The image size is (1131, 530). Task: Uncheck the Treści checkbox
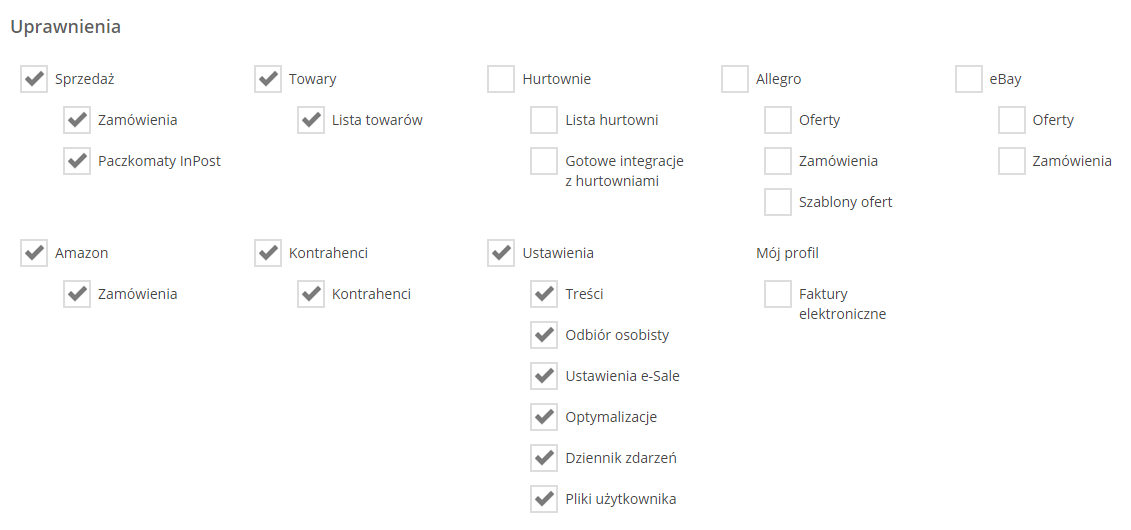(544, 294)
